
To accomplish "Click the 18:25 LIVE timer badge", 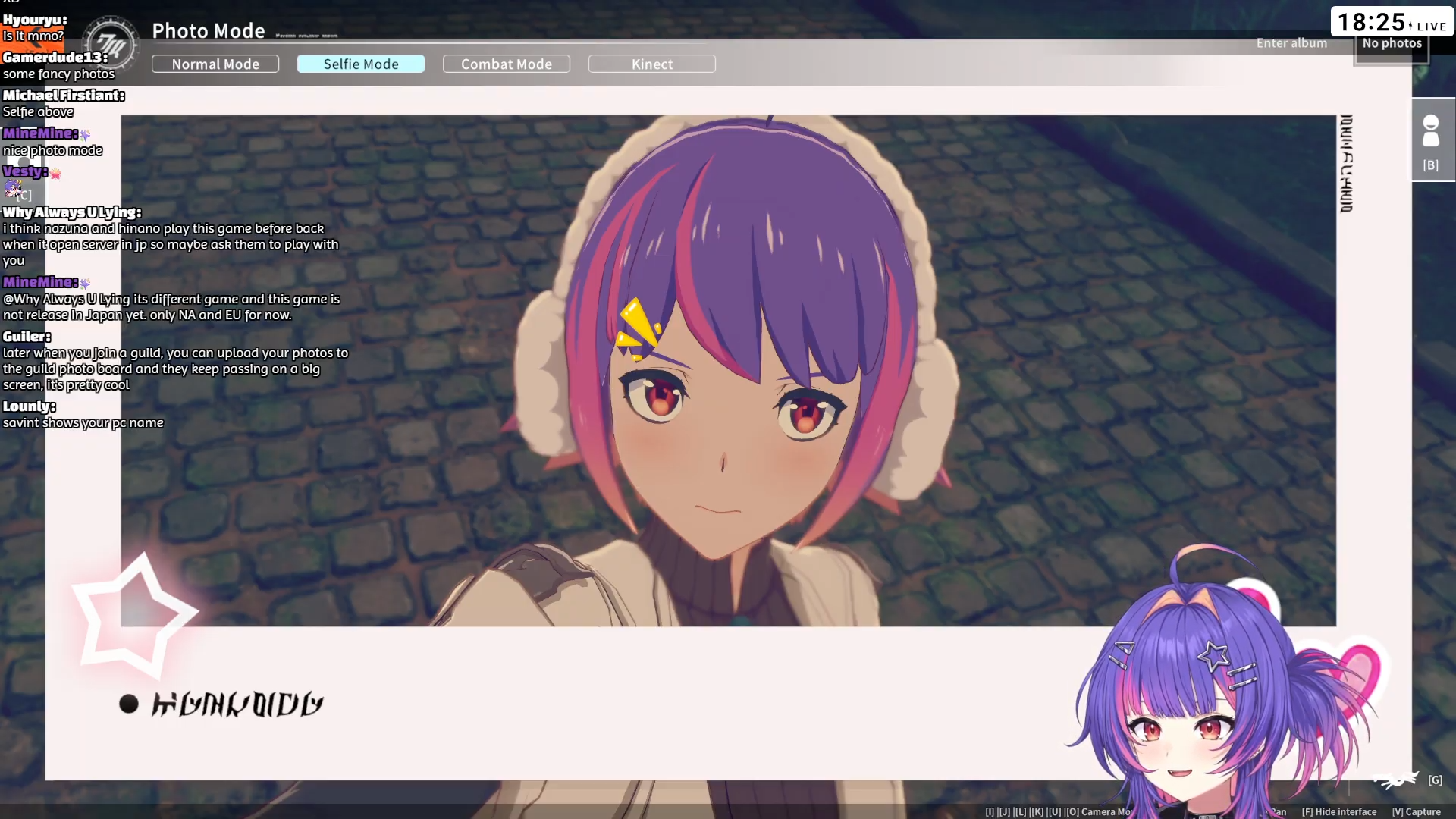I will [x=1392, y=23].
